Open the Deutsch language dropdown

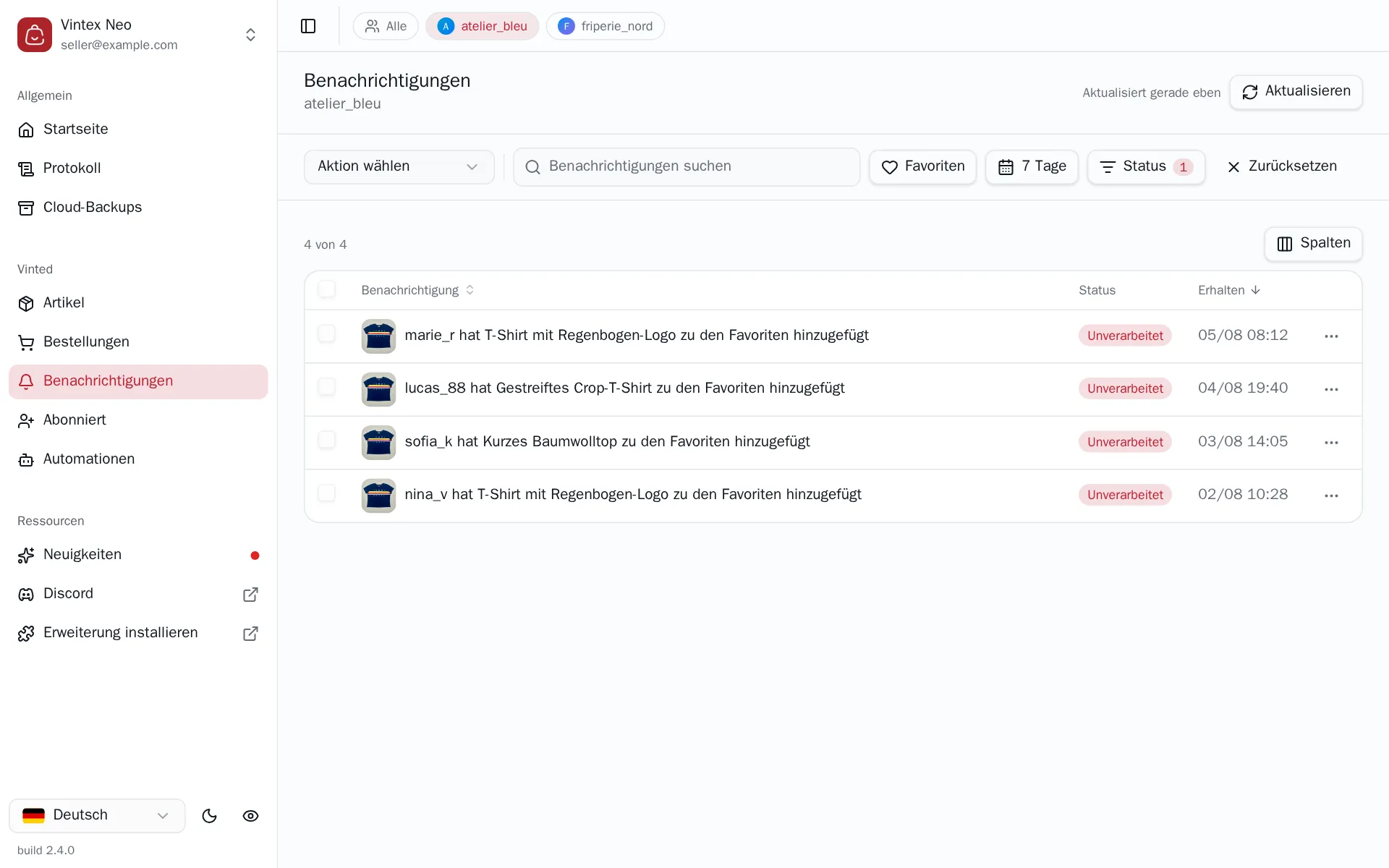[97, 815]
